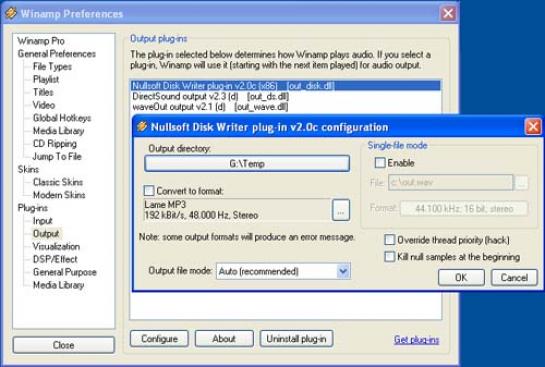Select waveOut output v2.1 row
This screenshot has width=545, height=367.
pyautogui.click(x=285, y=107)
